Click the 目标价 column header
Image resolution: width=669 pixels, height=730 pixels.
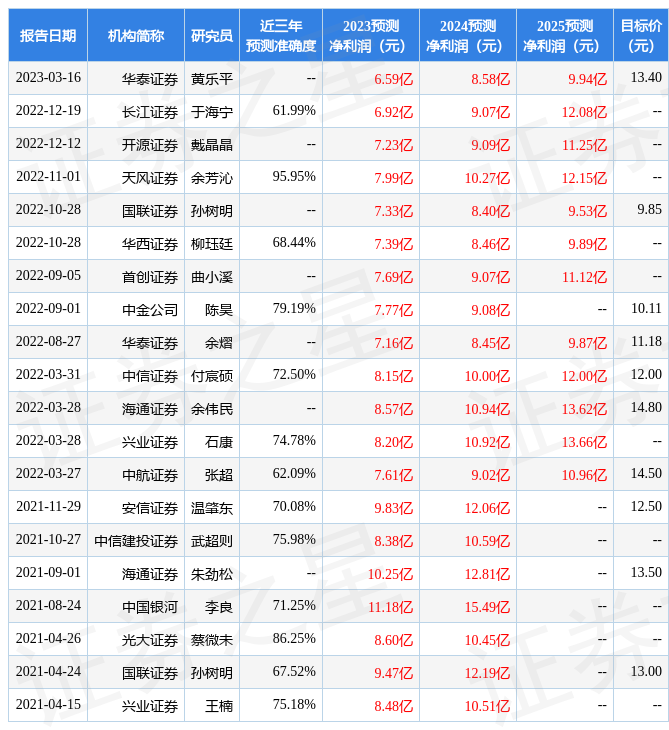coord(641,35)
